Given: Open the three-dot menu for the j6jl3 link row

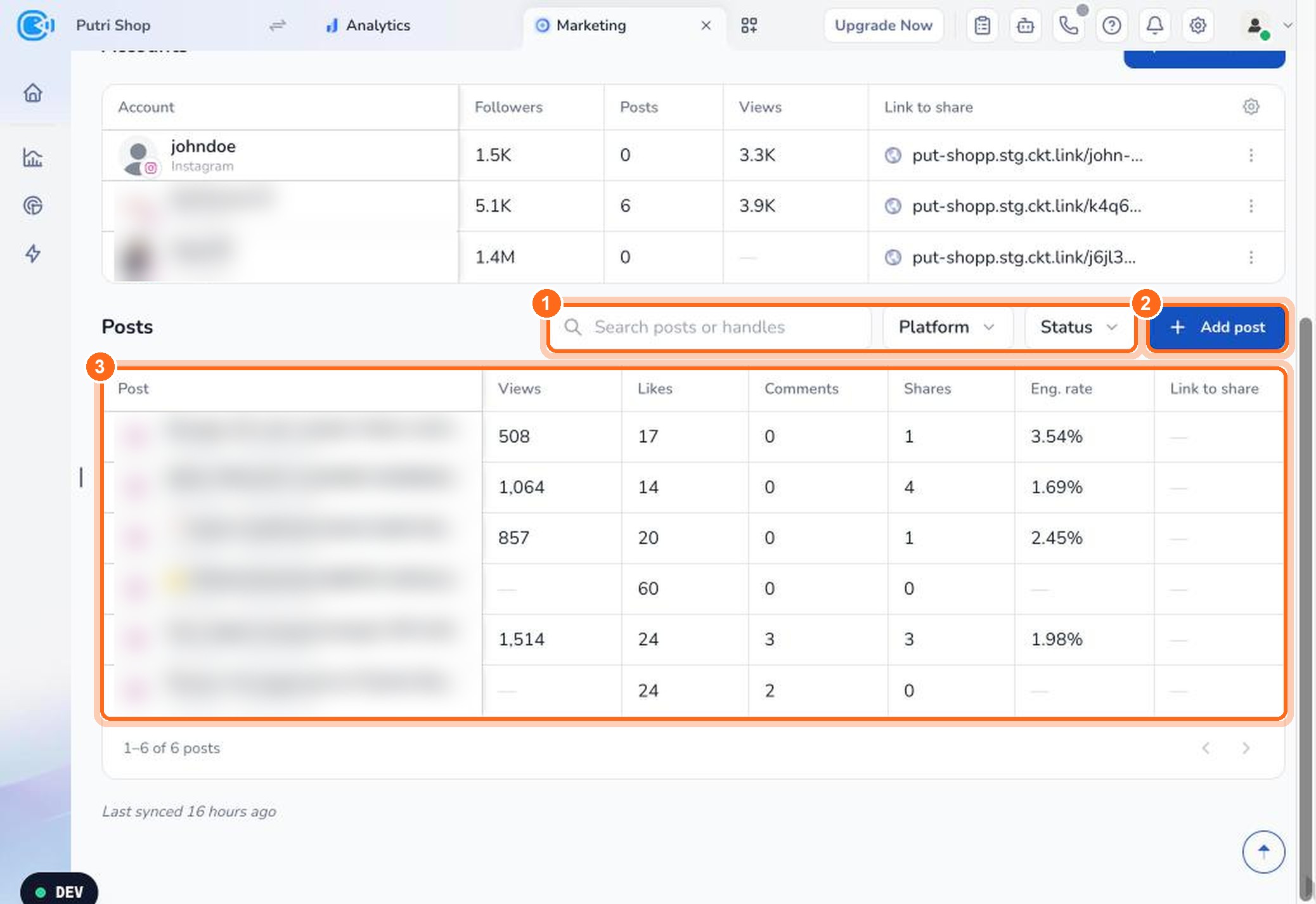Looking at the screenshot, I should pyautogui.click(x=1251, y=257).
